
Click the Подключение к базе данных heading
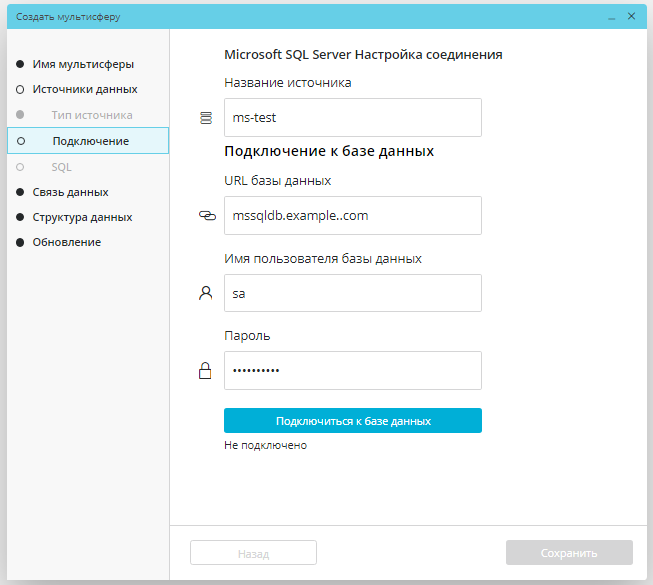click(x=329, y=151)
